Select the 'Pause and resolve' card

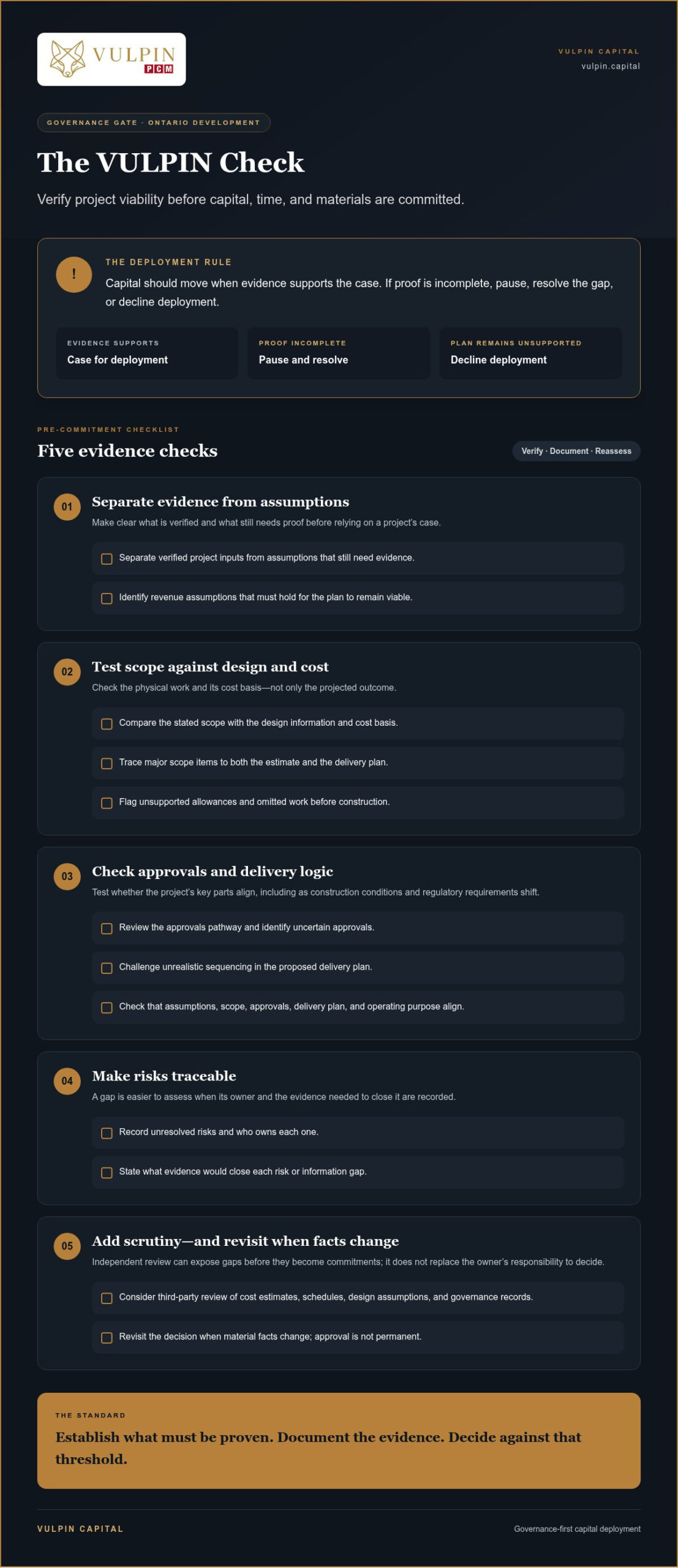click(x=339, y=353)
